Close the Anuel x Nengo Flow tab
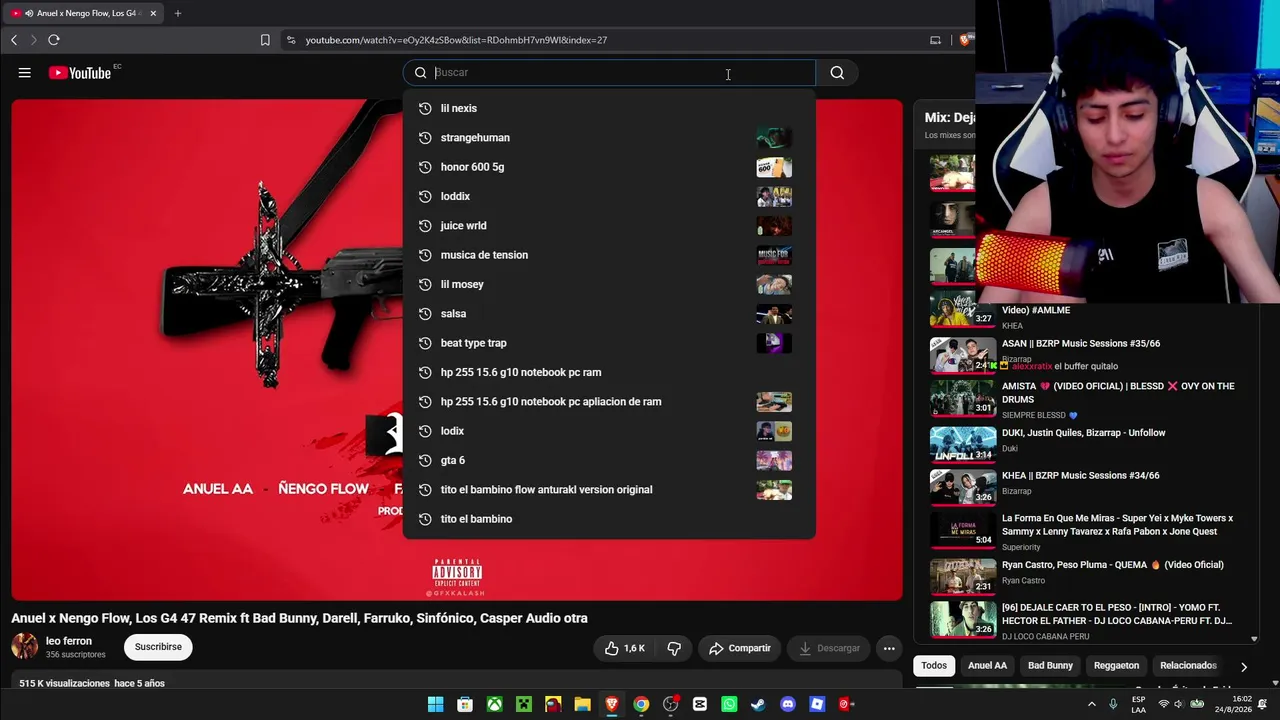Image resolution: width=1280 pixels, height=720 pixels. point(153,13)
